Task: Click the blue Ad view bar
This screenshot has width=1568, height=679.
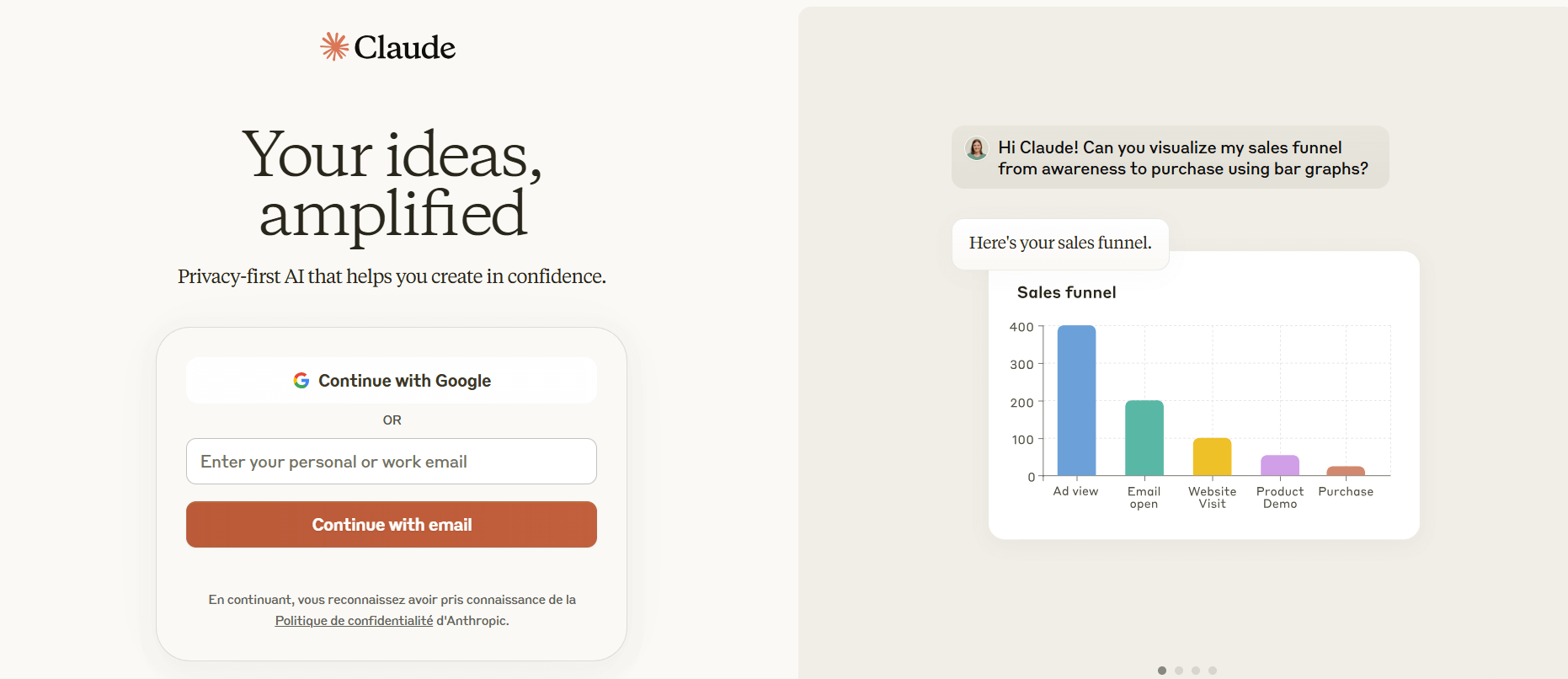Action: pos(1076,401)
